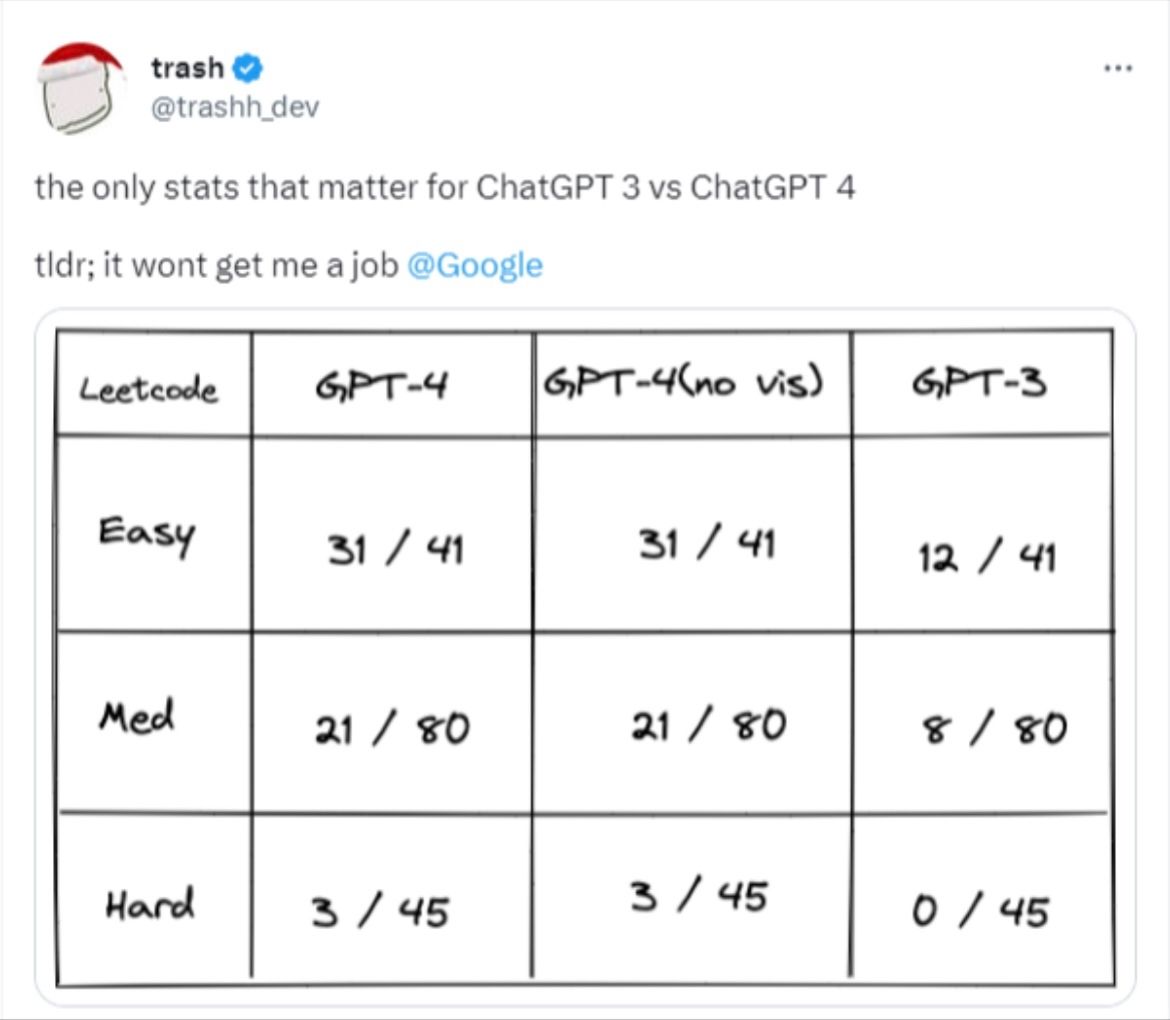The image size is (1170, 1020).
Task: Click the GPT-4 column header in image
Action: pos(381,386)
